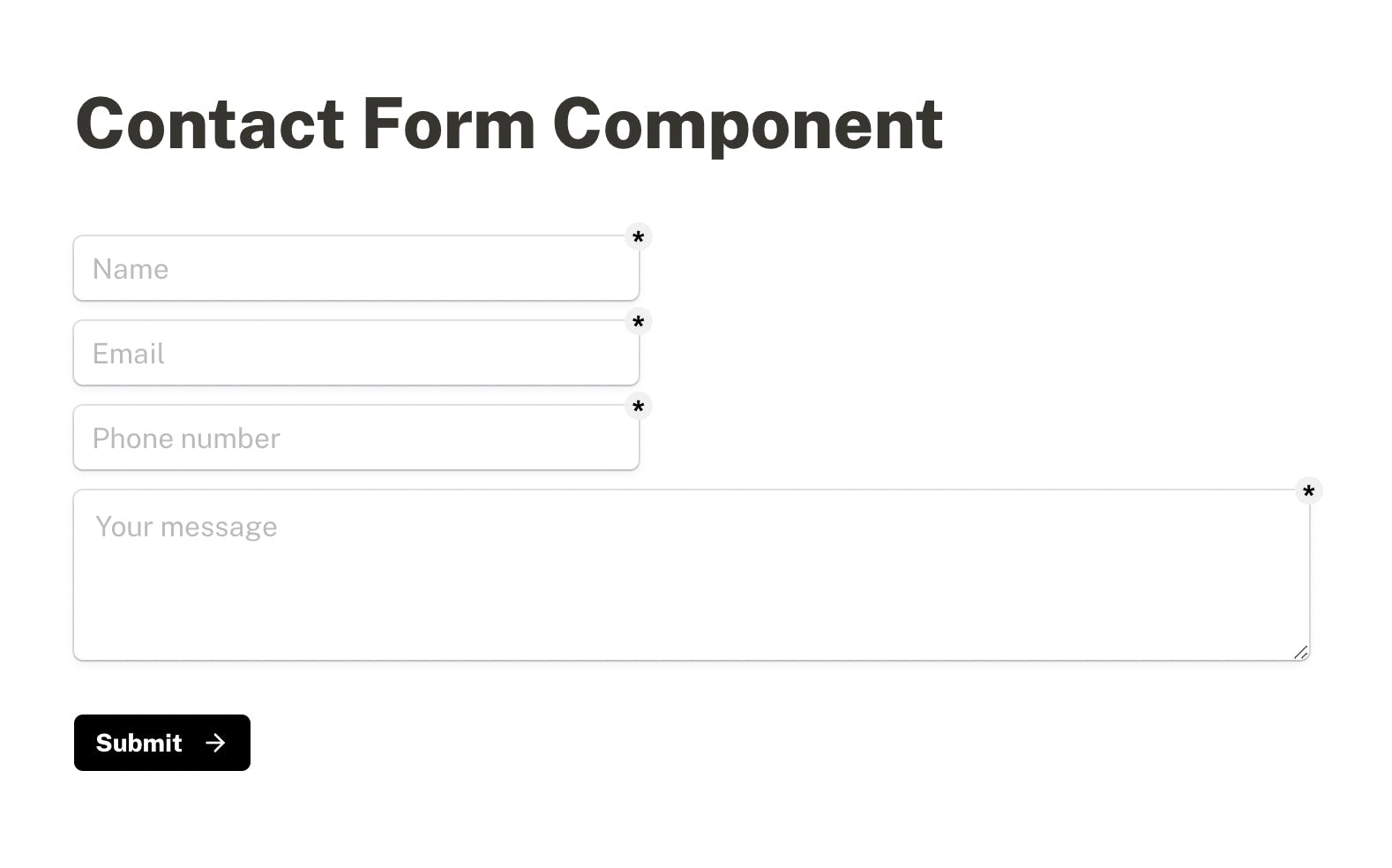The image size is (1392, 868).
Task: Click the message textarea resize handle
Action: (x=1300, y=652)
